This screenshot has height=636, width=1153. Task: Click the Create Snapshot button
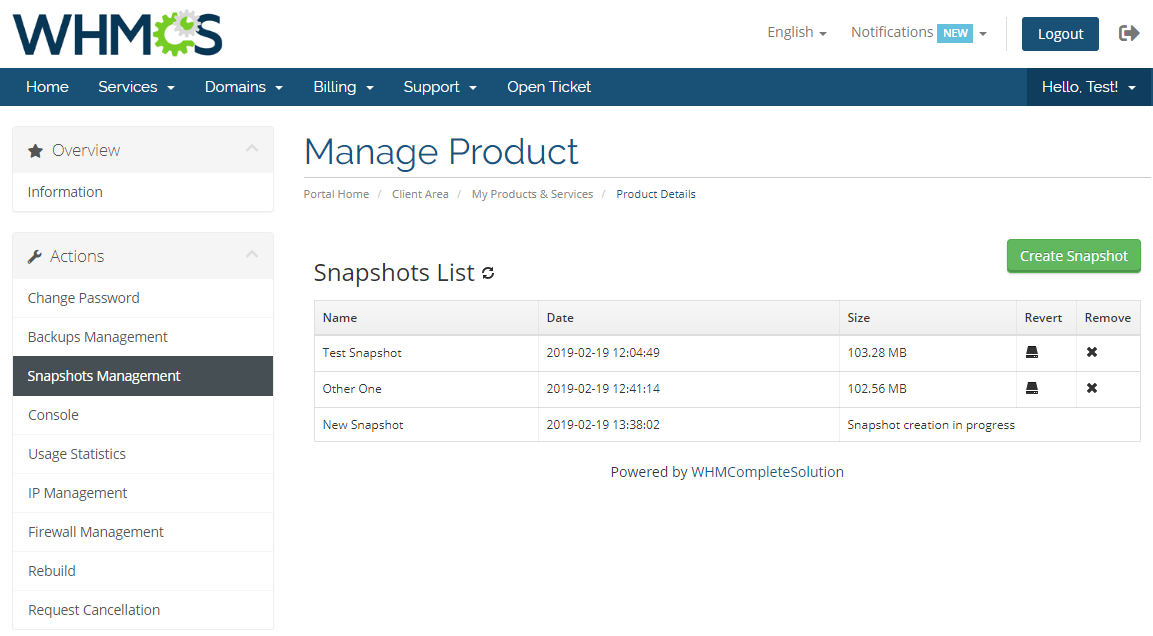coord(1073,256)
